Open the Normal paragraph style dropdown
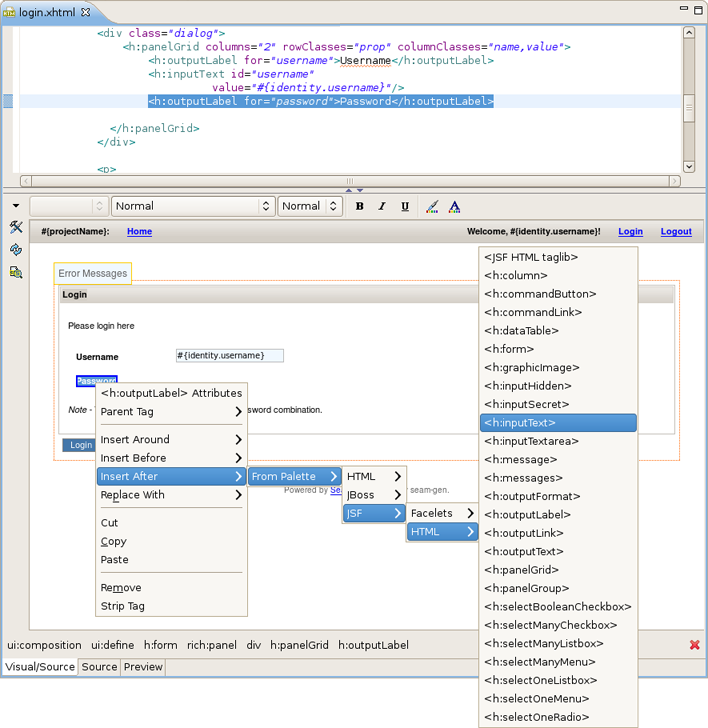Image resolution: width=708 pixels, height=728 pixels. tap(192, 206)
